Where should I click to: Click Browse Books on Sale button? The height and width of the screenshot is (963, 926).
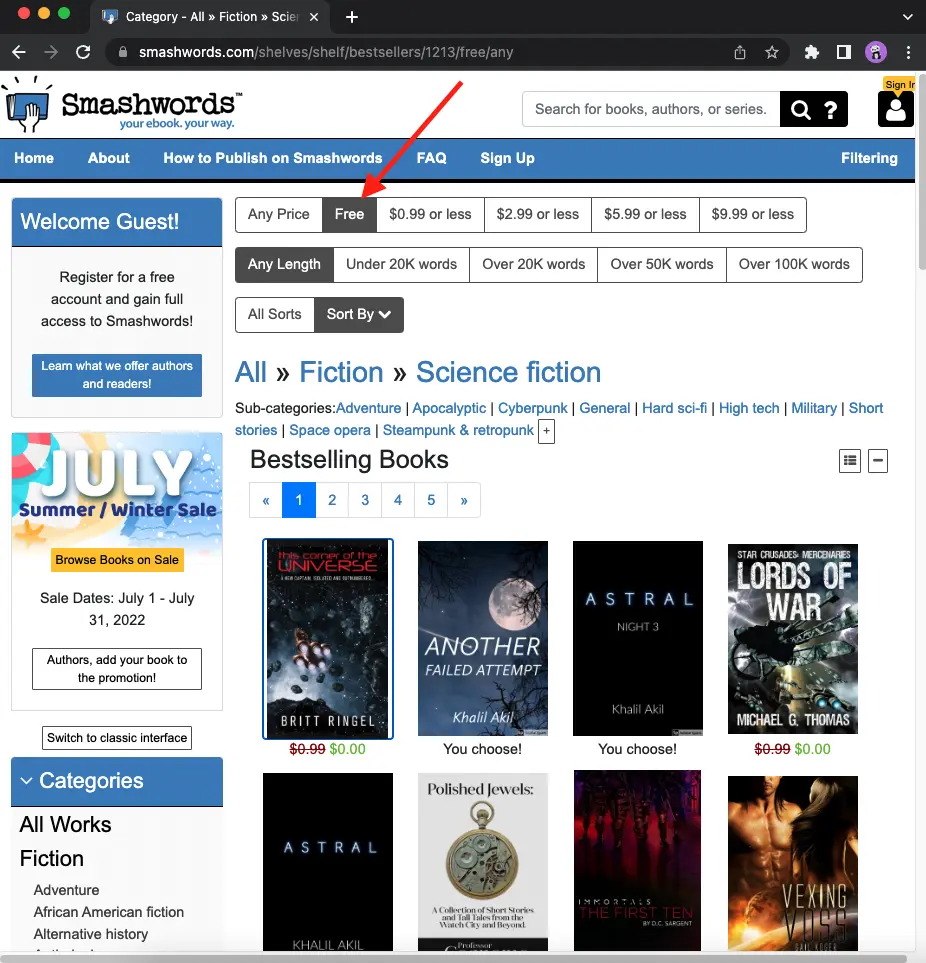[117, 560]
